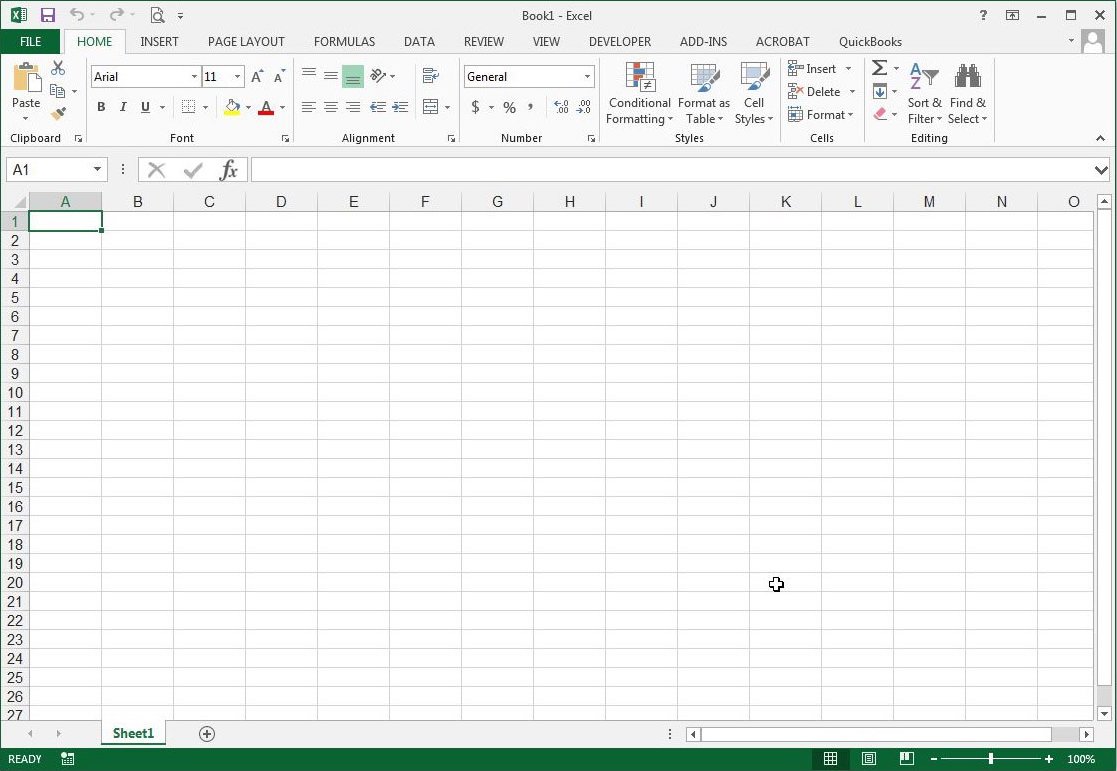Switch to Page Layout view in status bar
This screenshot has width=1117, height=771.
pyautogui.click(x=869, y=758)
